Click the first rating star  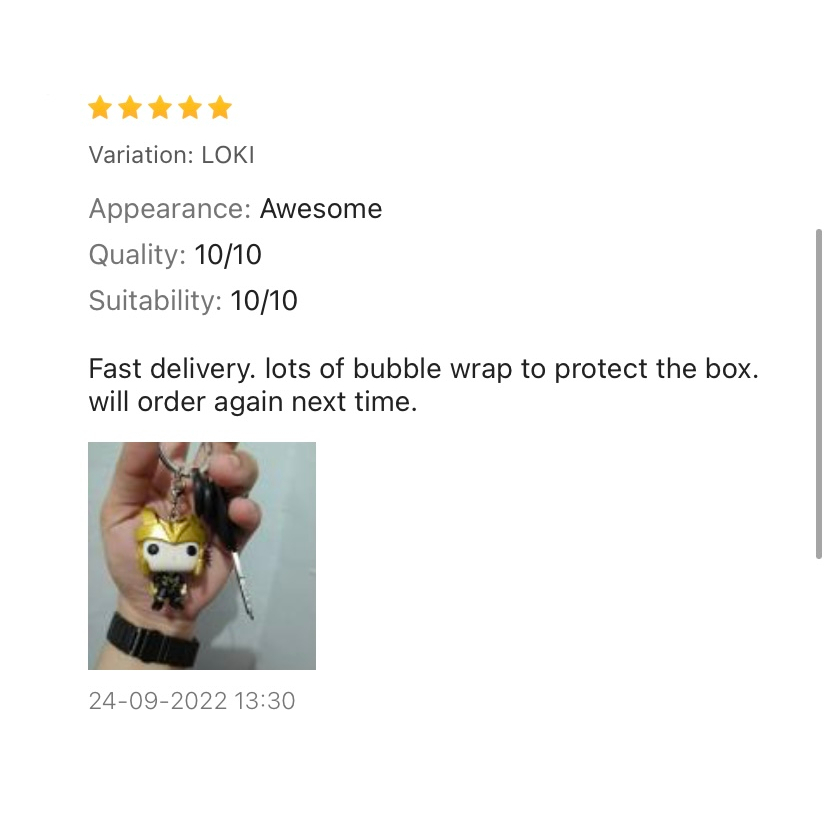[100, 107]
